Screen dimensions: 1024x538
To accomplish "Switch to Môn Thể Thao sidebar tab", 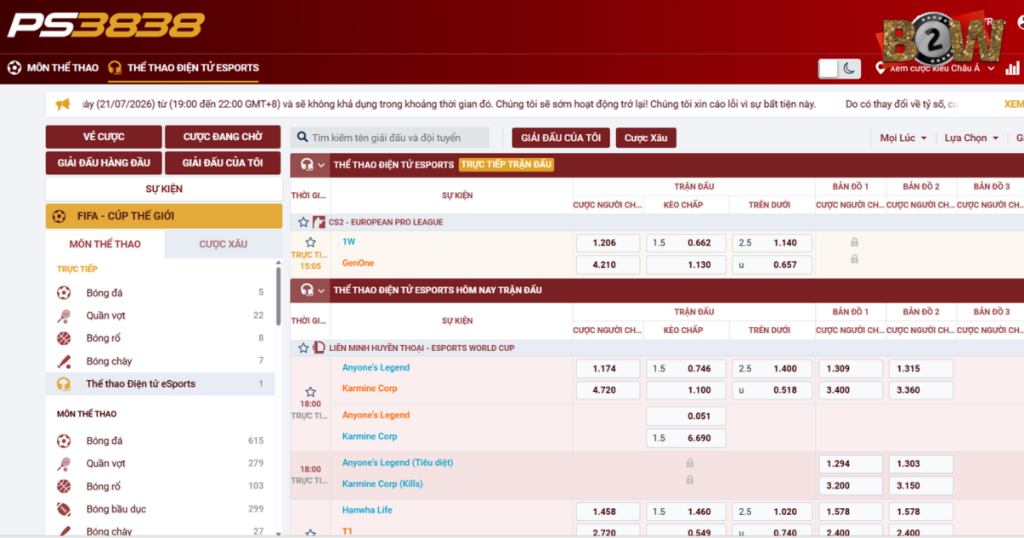I will point(105,244).
